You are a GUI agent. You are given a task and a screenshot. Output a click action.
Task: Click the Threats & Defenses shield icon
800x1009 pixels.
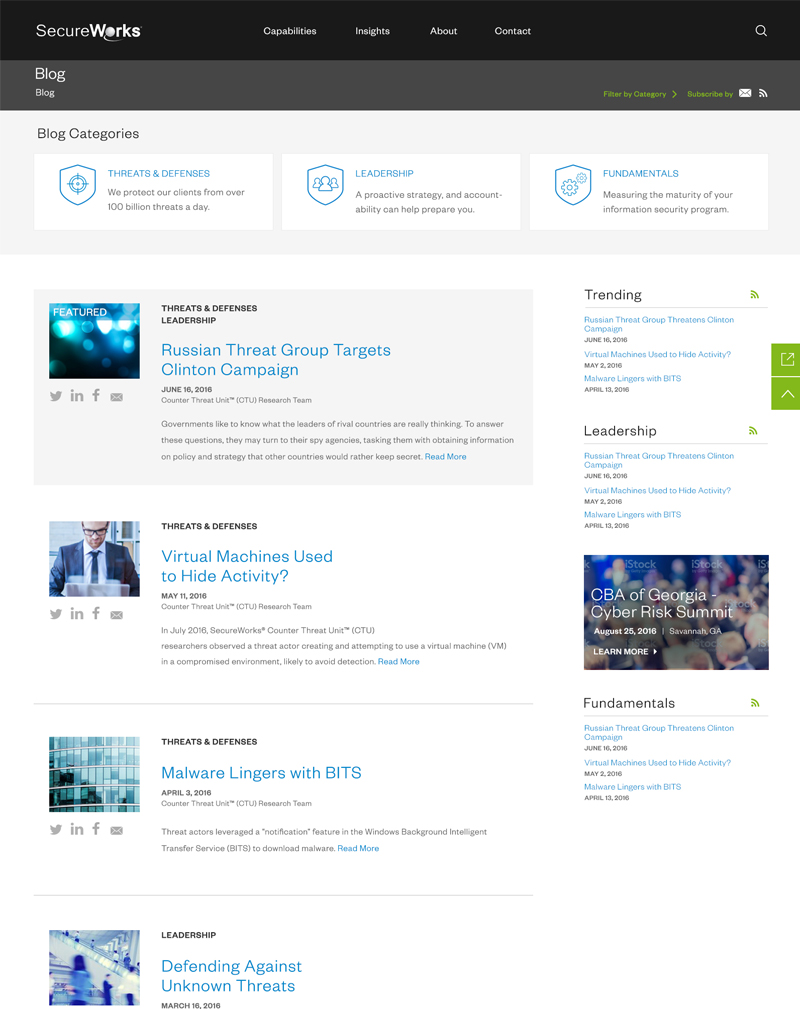pyautogui.click(x=78, y=185)
